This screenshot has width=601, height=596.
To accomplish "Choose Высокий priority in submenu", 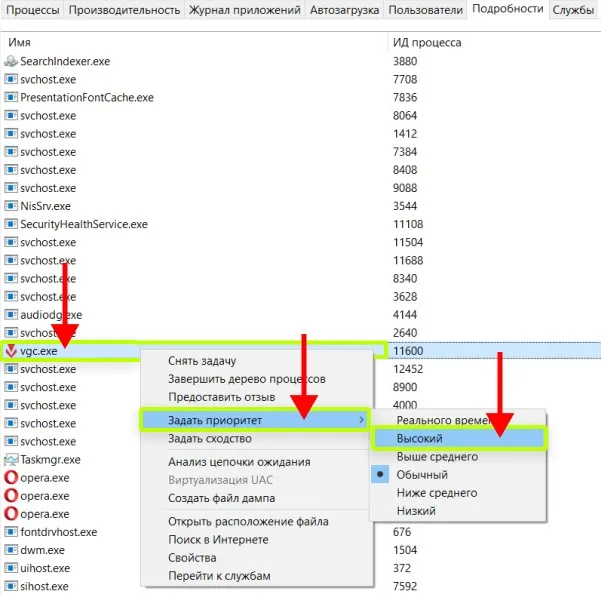I will (458, 438).
